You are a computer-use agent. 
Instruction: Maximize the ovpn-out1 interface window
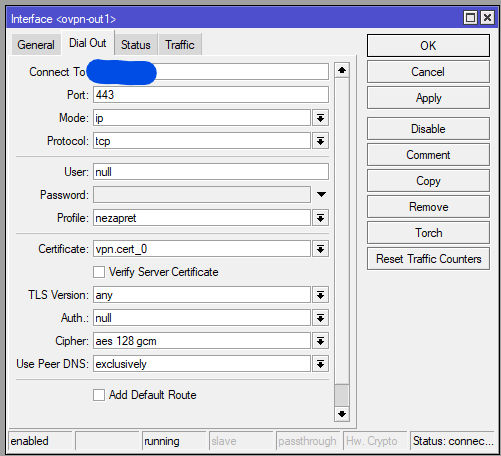click(x=470, y=18)
